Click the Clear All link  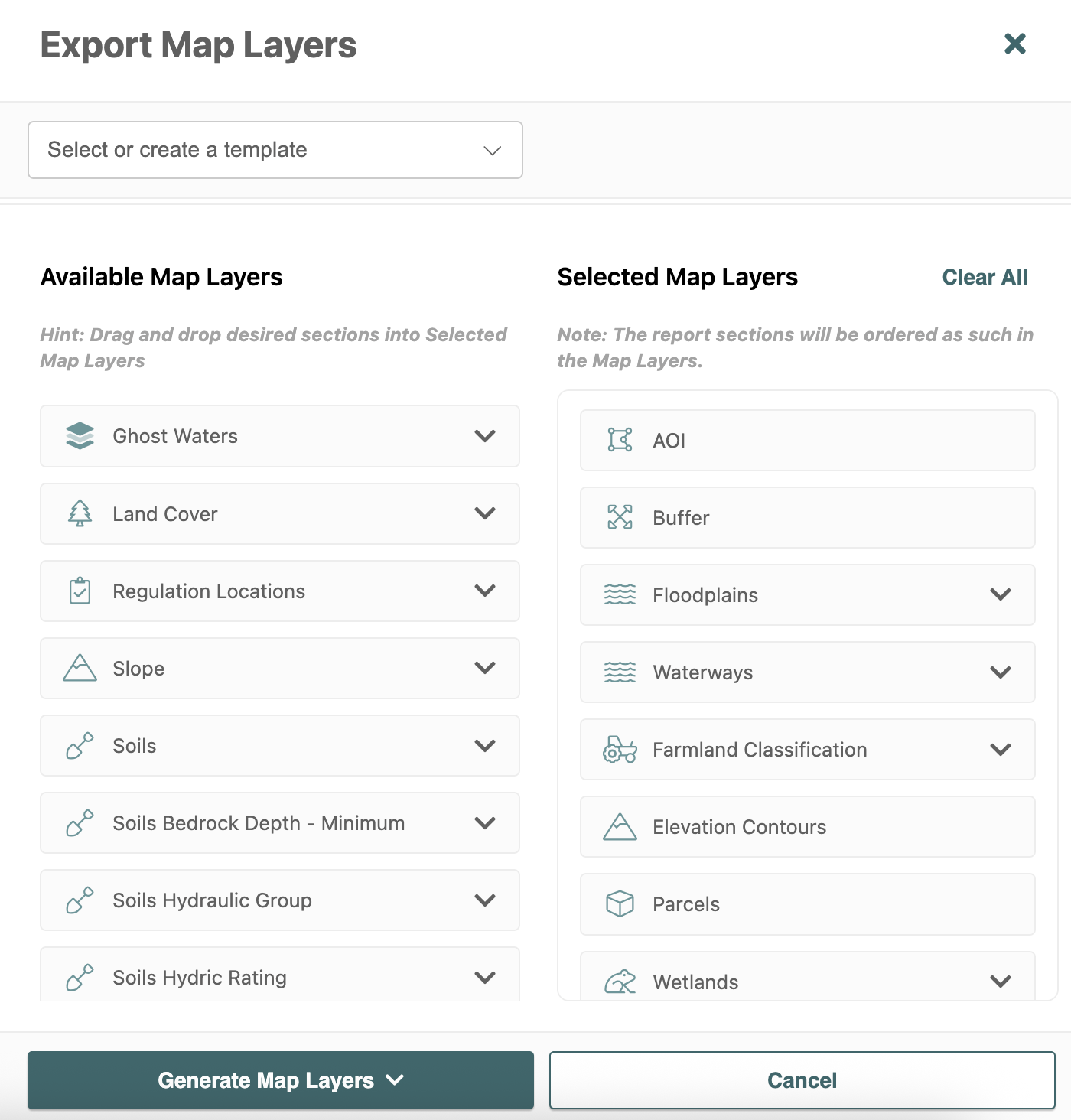point(985,277)
